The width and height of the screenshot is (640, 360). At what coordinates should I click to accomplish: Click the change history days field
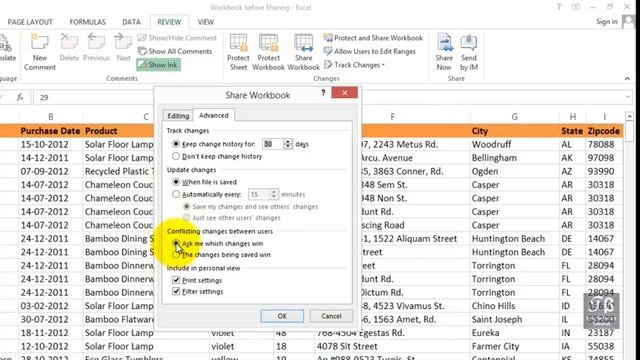pos(272,144)
